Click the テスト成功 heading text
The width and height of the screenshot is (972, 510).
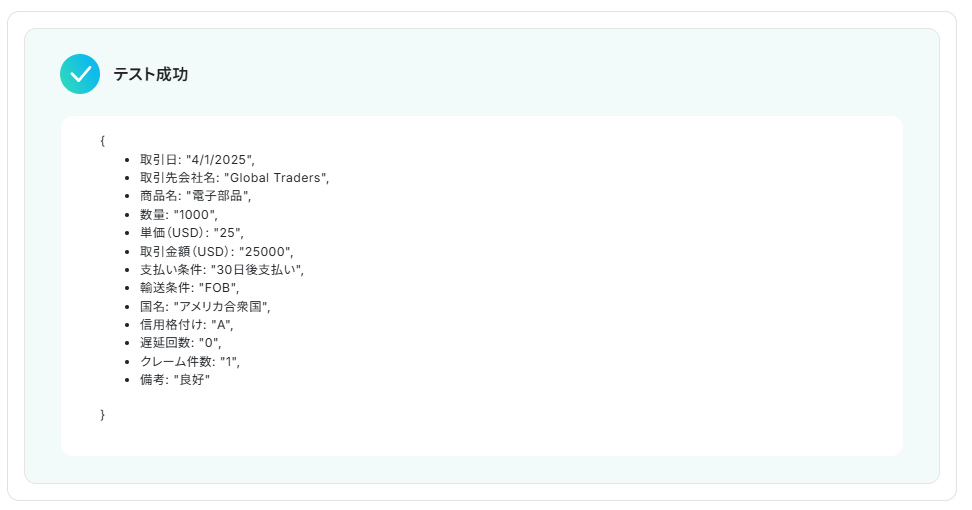150,75
